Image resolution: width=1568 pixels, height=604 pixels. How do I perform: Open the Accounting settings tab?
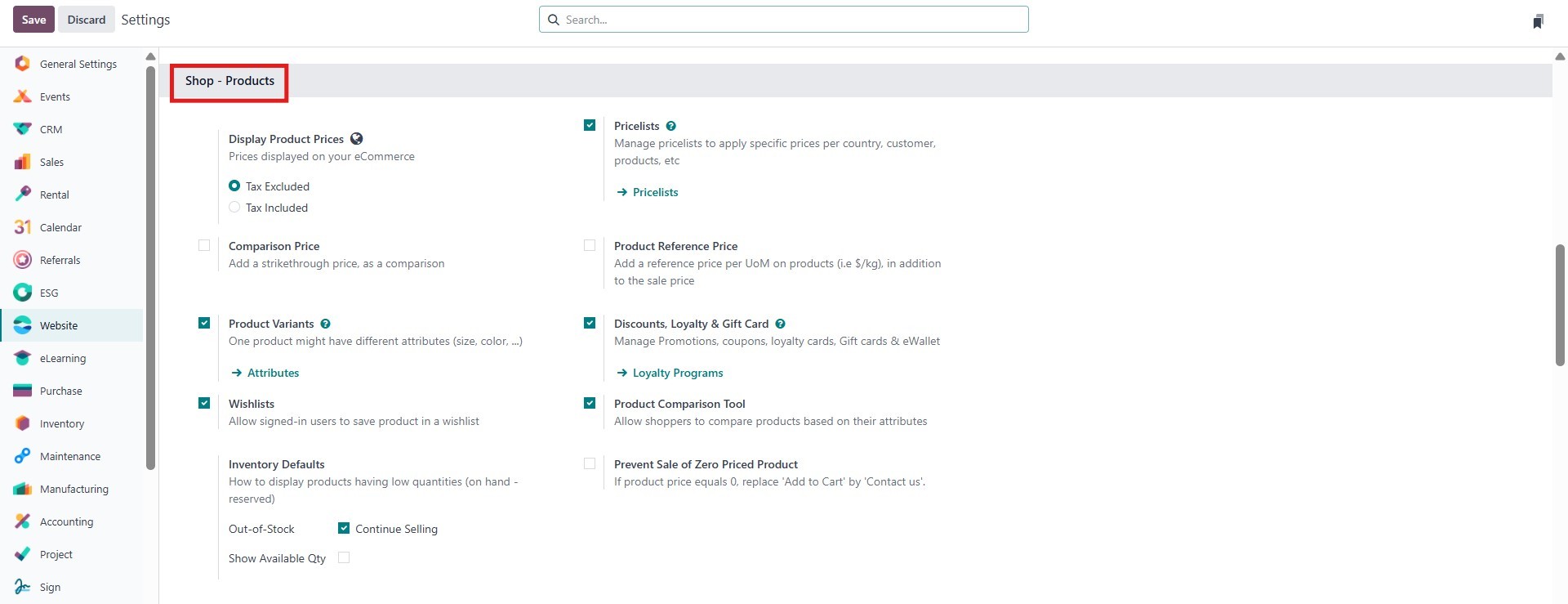pyautogui.click(x=66, y=521)
